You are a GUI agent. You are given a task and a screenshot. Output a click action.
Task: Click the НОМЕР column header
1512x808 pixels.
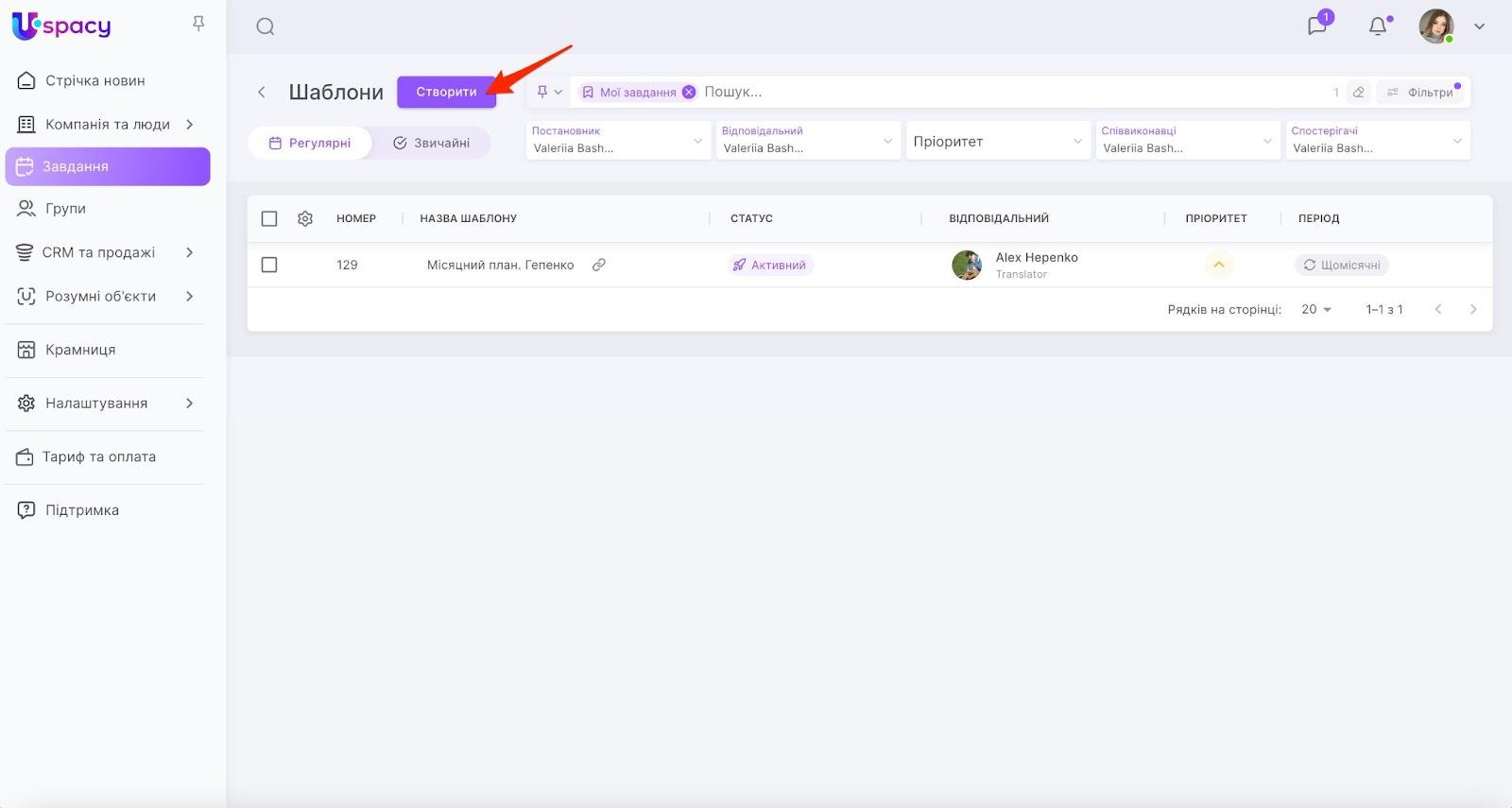356,218
